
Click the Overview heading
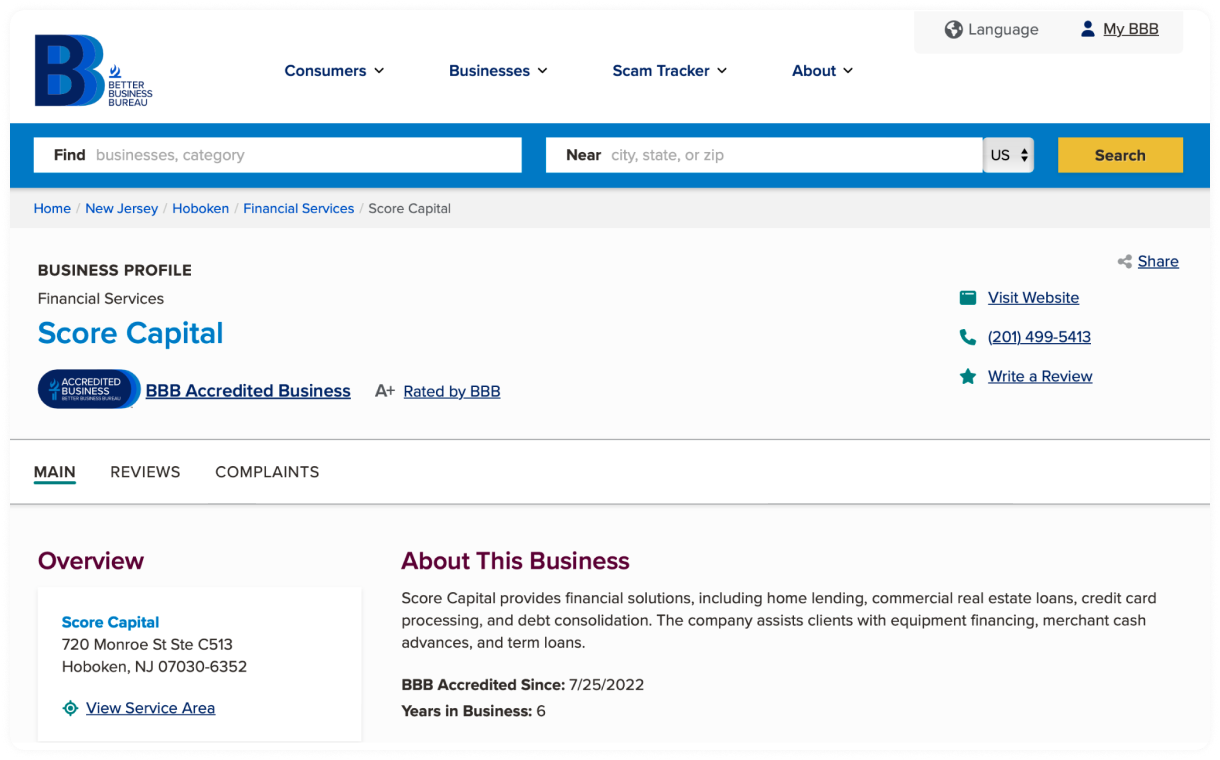tap(91, 561)
